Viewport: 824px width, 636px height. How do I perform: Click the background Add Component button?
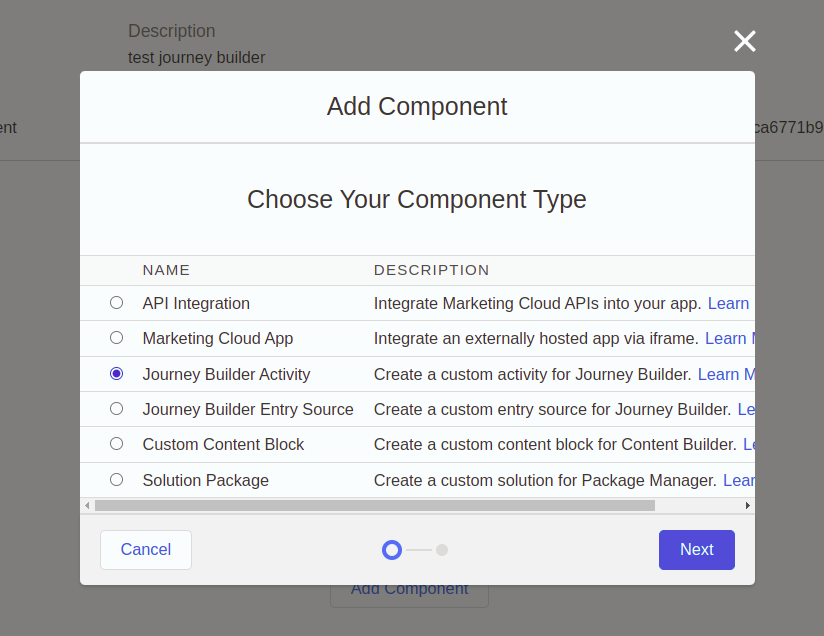coord(409,595)
